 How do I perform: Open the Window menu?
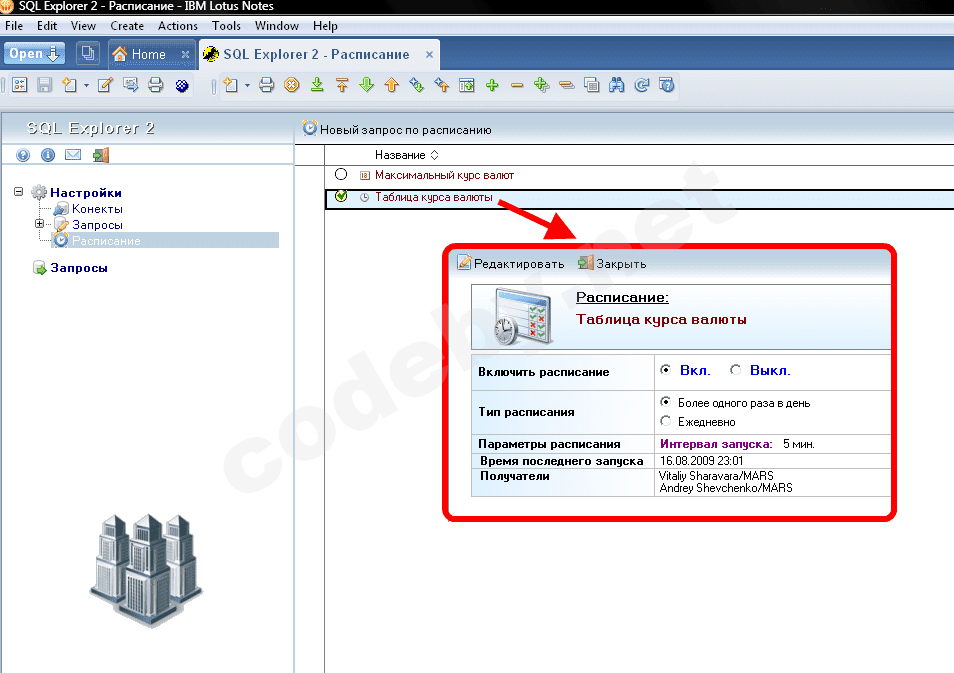click(x=277, y=26)
